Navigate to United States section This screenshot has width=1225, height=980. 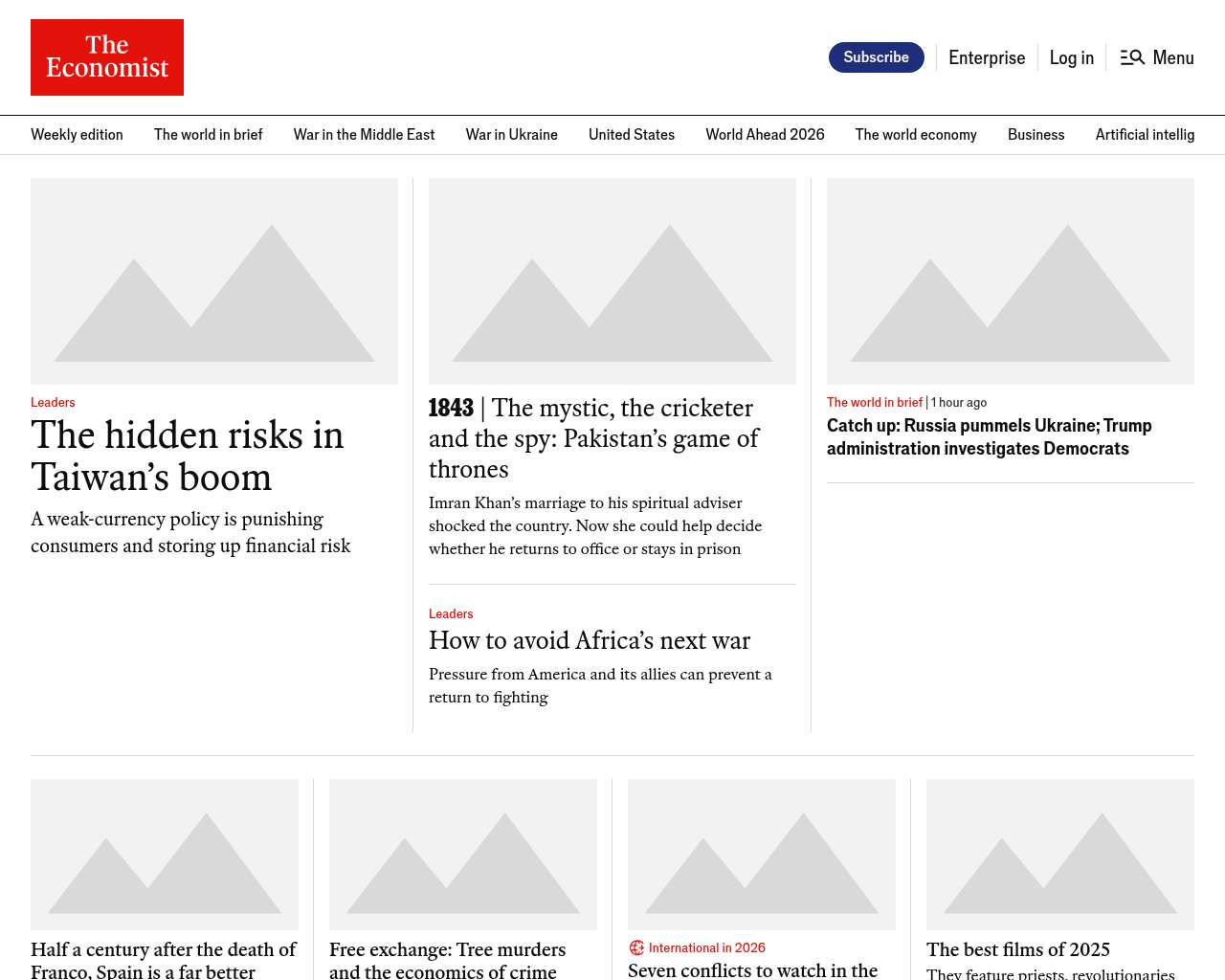tap(631, 135)
